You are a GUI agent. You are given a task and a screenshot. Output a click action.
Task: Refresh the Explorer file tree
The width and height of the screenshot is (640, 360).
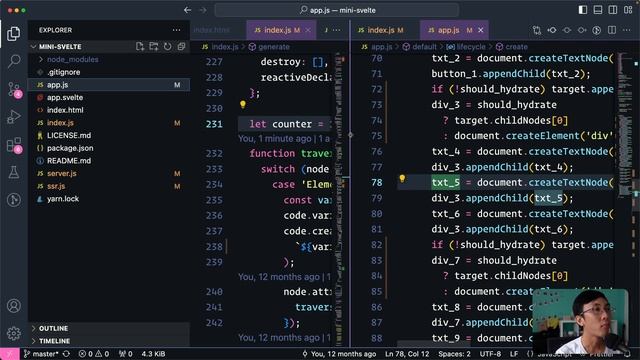[x=168, y=47]
